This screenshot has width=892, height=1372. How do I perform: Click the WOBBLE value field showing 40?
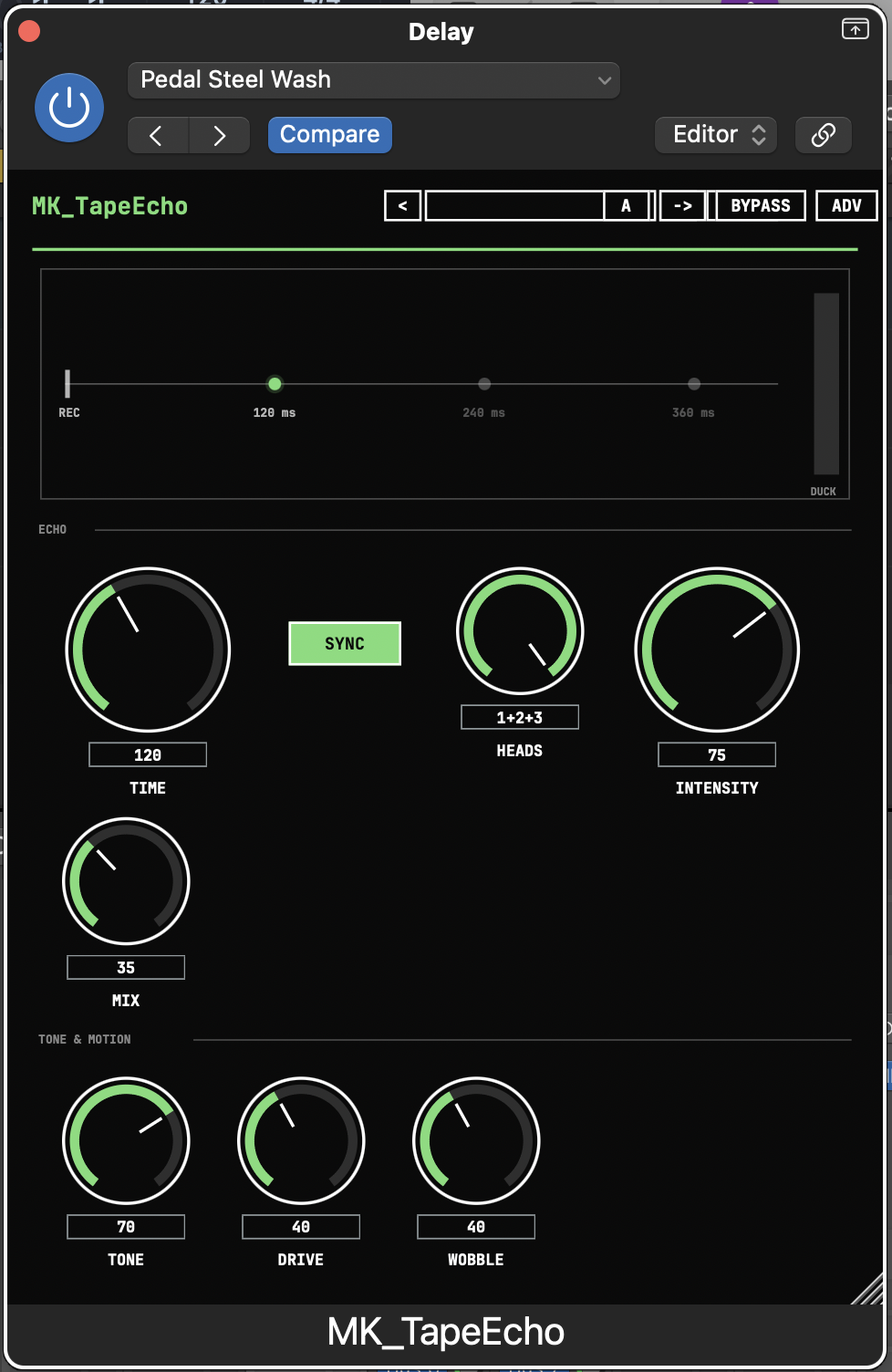point(476,1227)
